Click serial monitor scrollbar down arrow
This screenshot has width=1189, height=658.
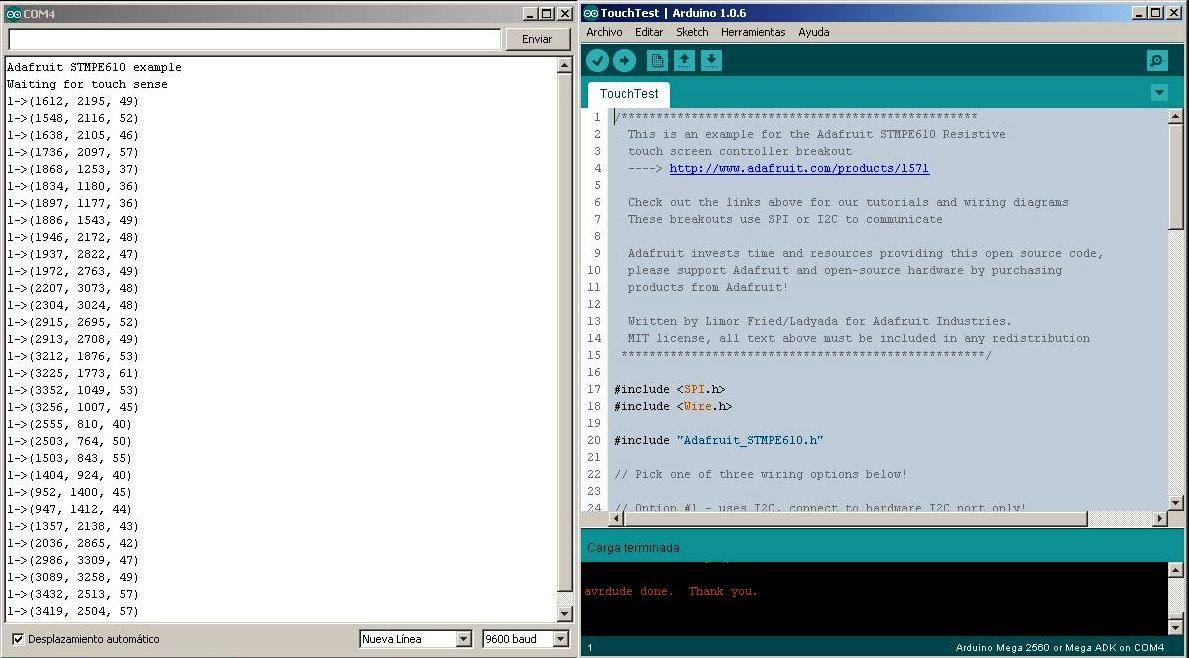click(564, 613)
